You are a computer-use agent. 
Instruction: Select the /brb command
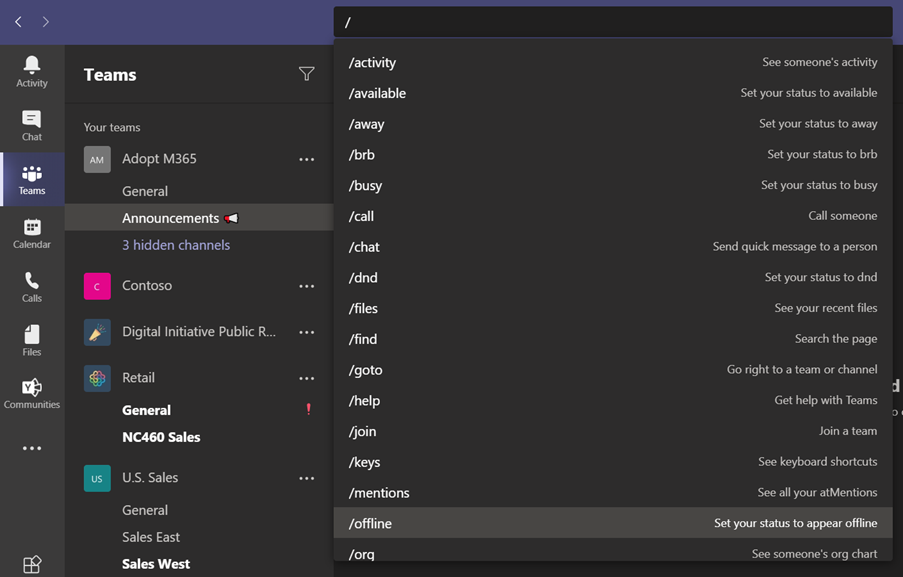[613, 154]
